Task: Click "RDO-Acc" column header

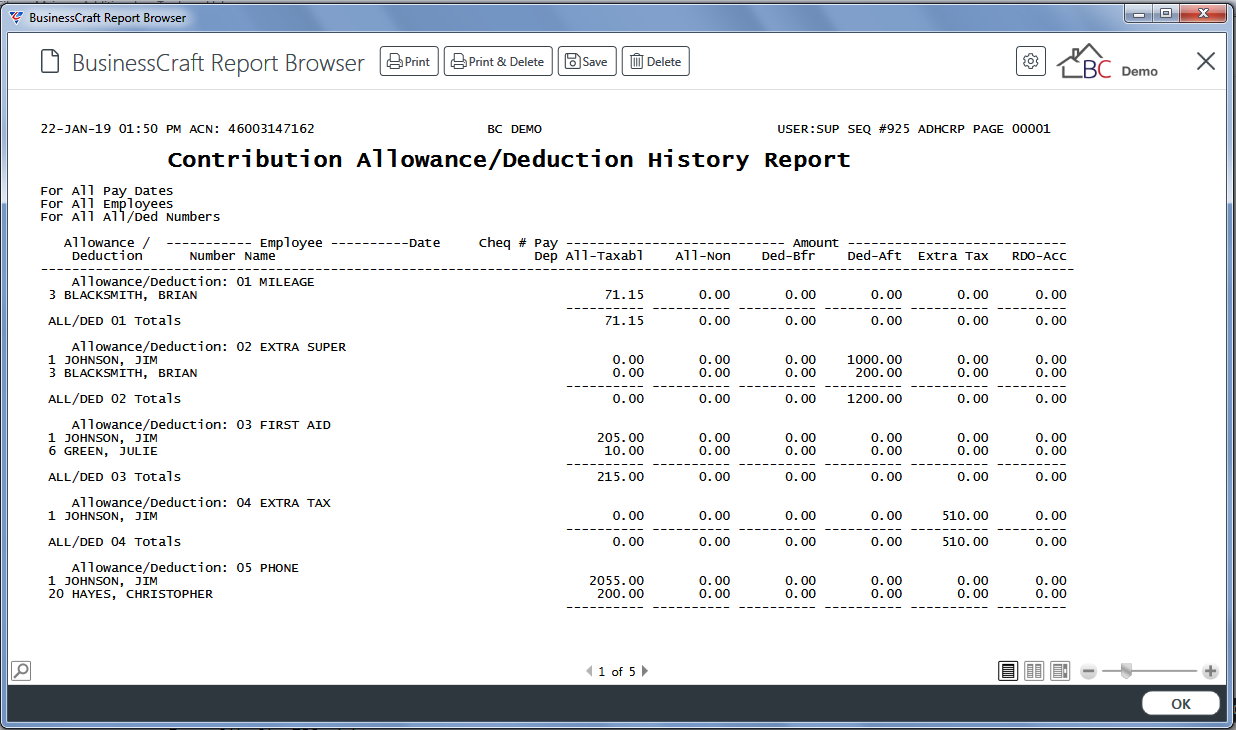Action: point(1039,256)
